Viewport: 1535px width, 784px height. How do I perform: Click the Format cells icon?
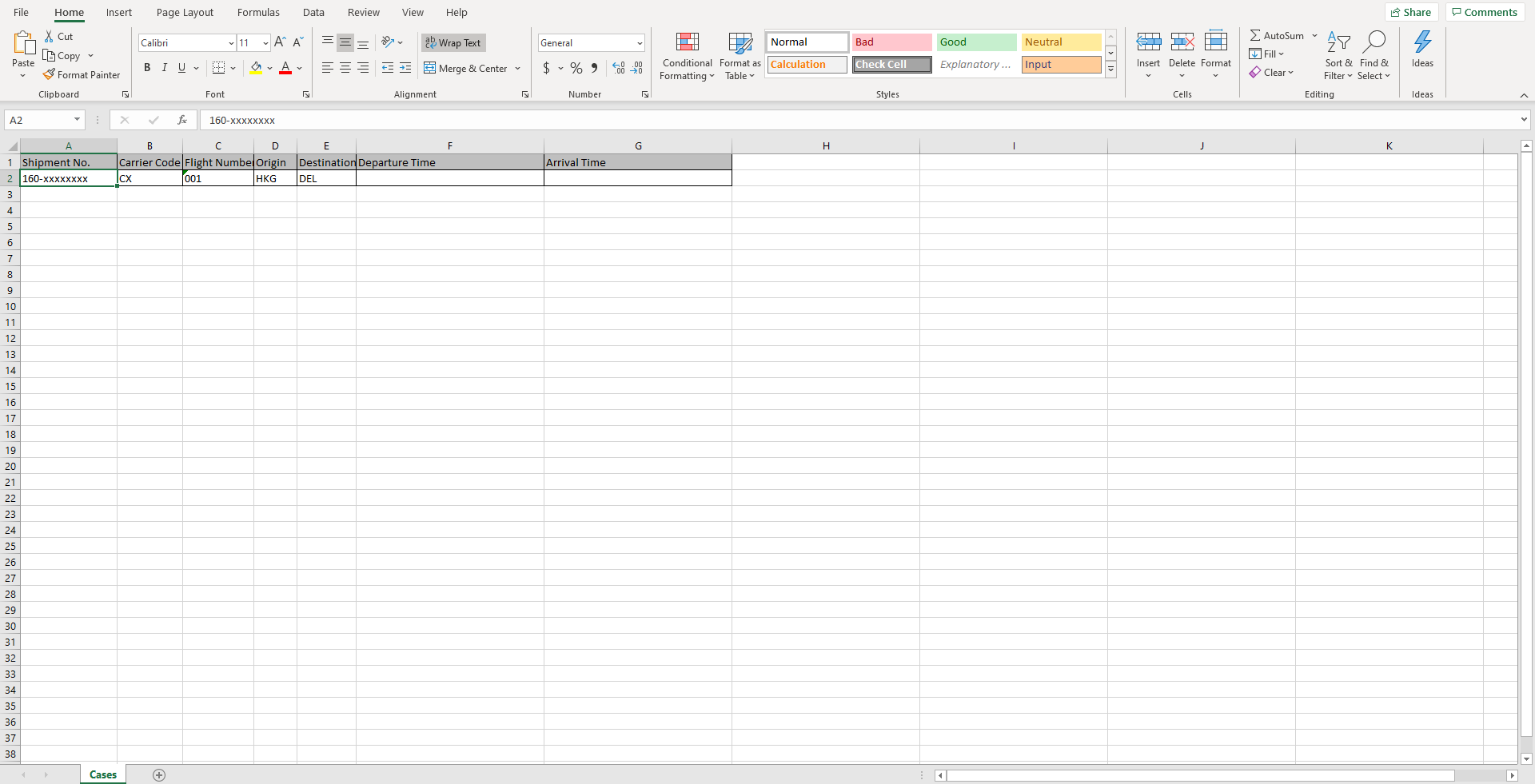(x=1216, y=42)
